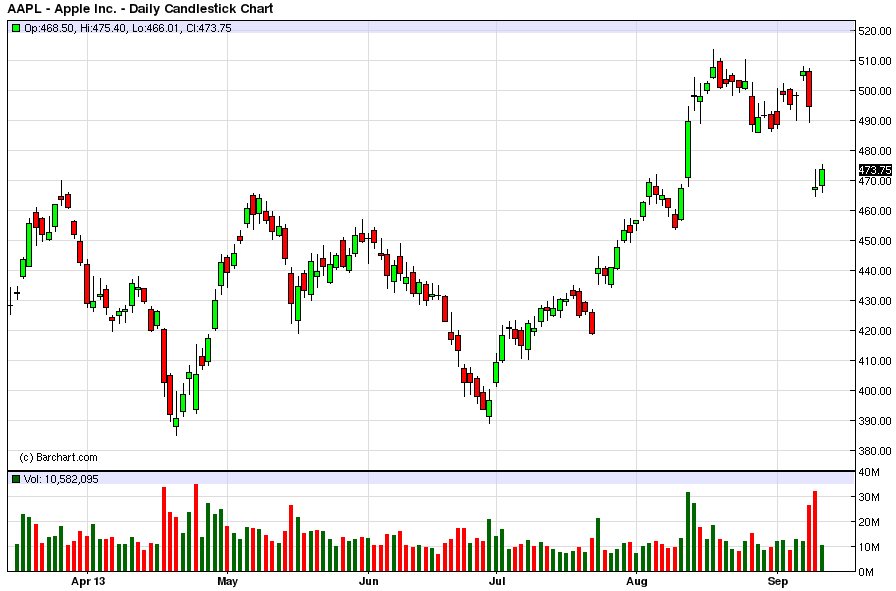Click the 'Lo:466.01' low value
Image resolution: width=896 pixels, height=591 pixels.
[x=155, y=28]
